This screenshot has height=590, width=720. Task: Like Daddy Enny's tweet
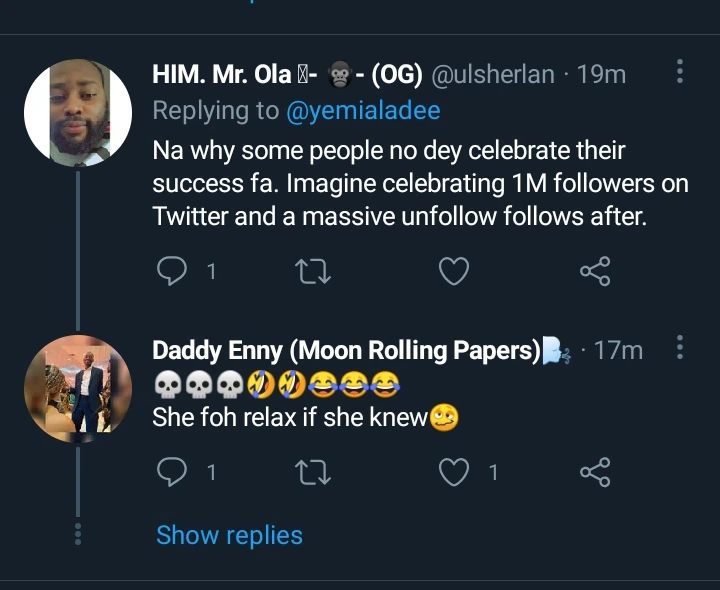tap(455, 472)
